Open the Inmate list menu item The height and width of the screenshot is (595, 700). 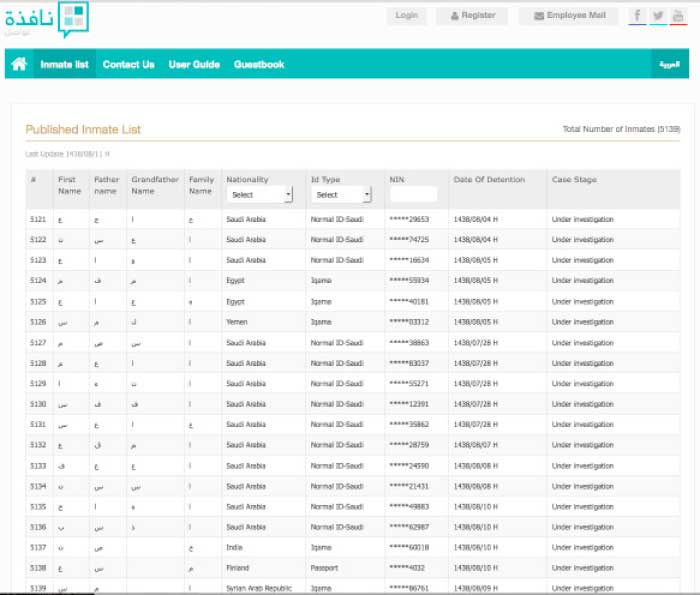[64, 64]
